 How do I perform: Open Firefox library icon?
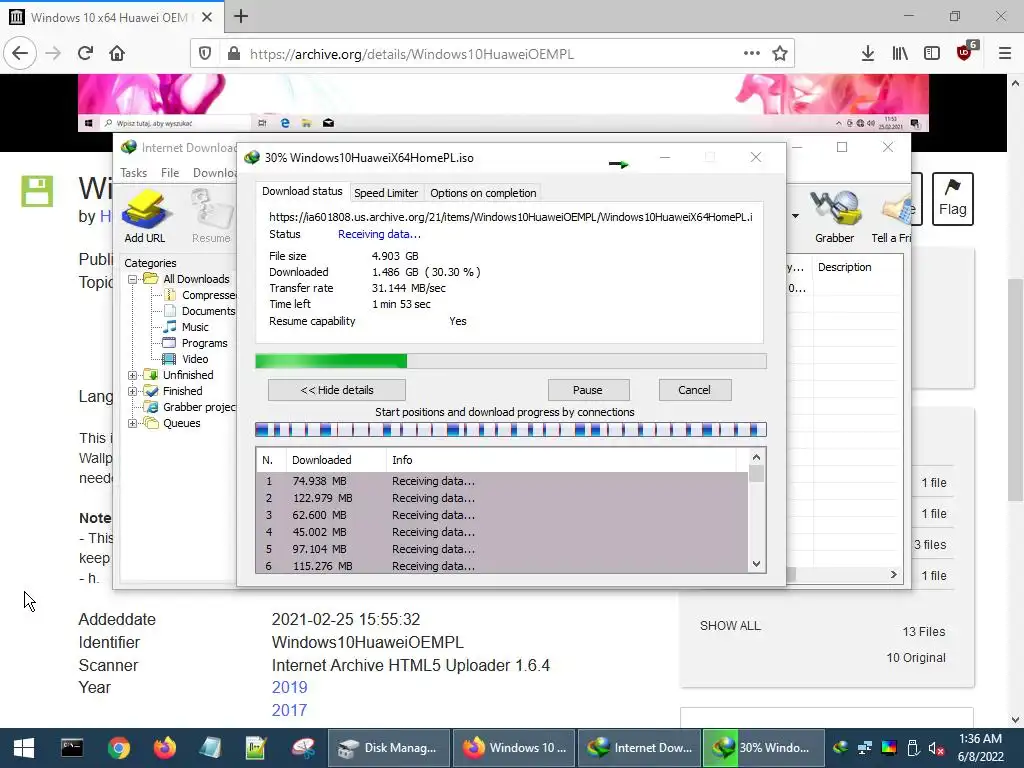point(900,54)
